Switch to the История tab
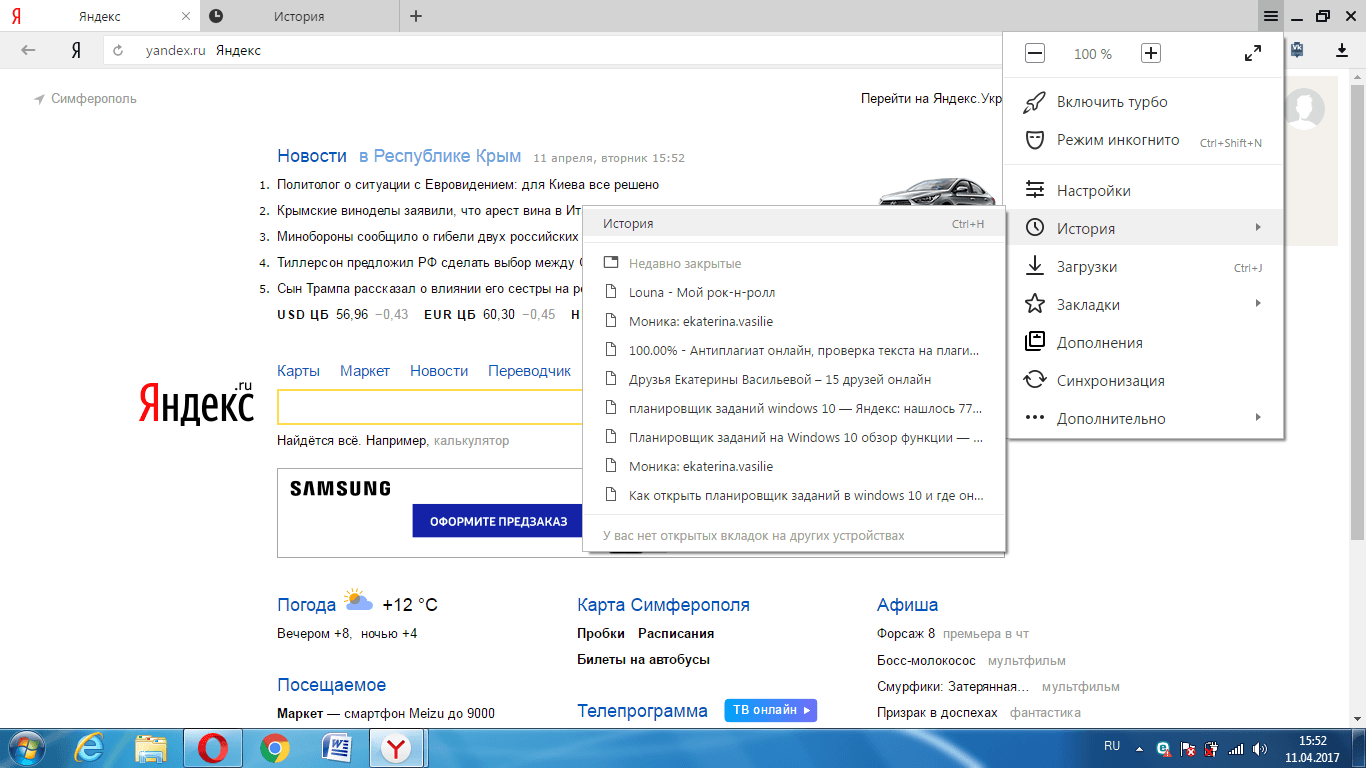The height and width of the screenshot is (768, 1366). tap(299, 16)
